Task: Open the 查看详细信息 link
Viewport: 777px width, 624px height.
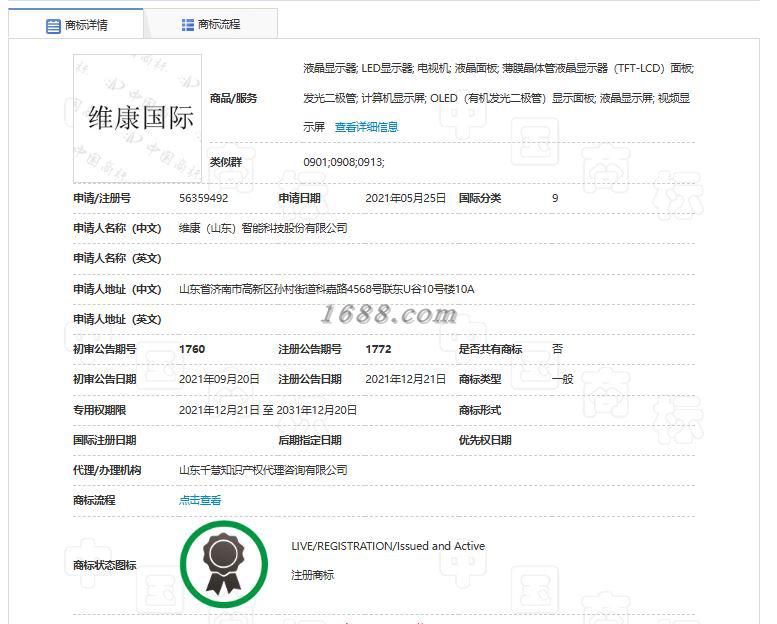Action: 366,127
